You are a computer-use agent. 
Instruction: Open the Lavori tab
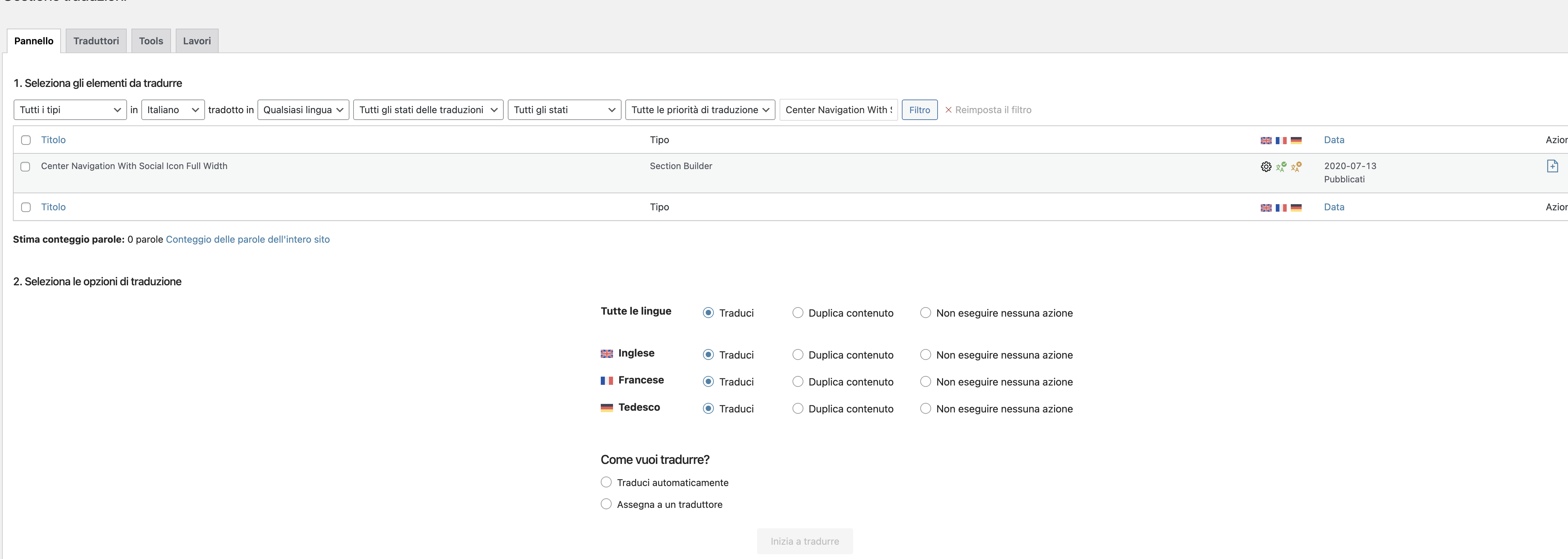197,41
